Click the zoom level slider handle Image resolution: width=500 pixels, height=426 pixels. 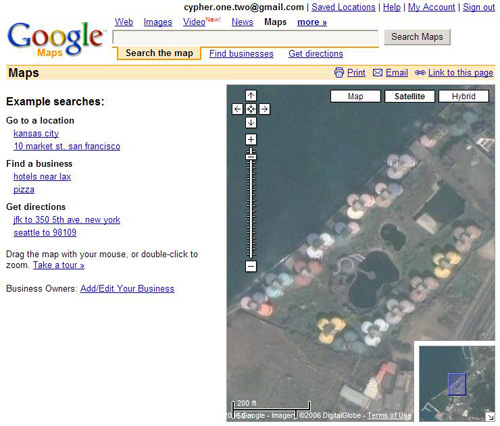(x=251, y=157)
